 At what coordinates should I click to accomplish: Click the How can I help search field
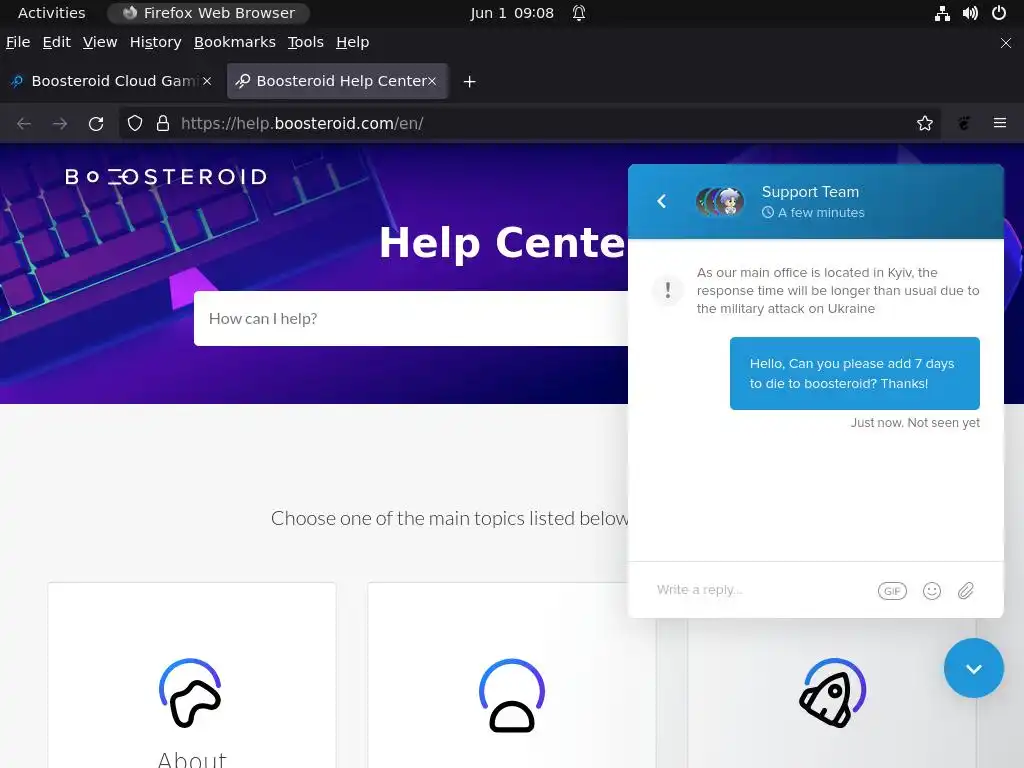click(x=411, y=319)
